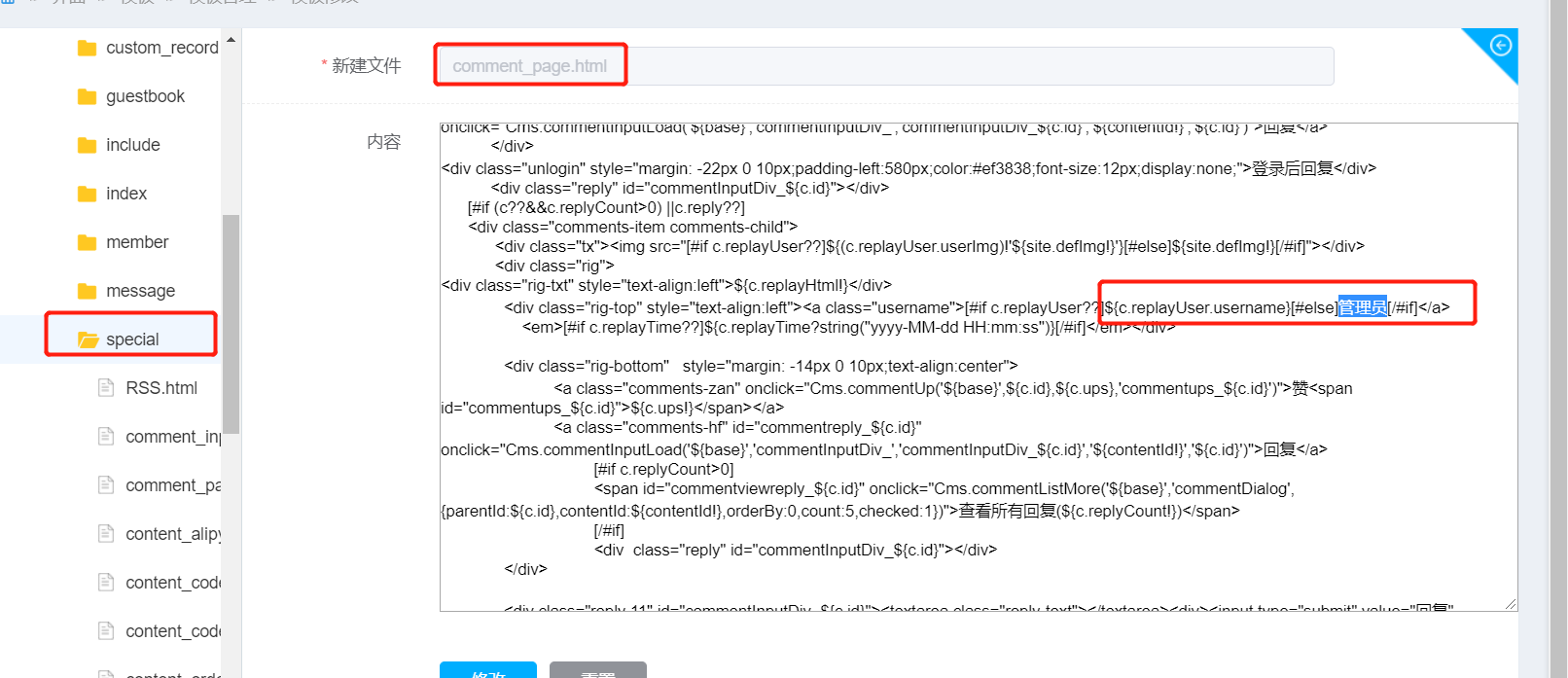Click the comments-item comments-child line
1568x678 pixels.
(x=632, y=227)
